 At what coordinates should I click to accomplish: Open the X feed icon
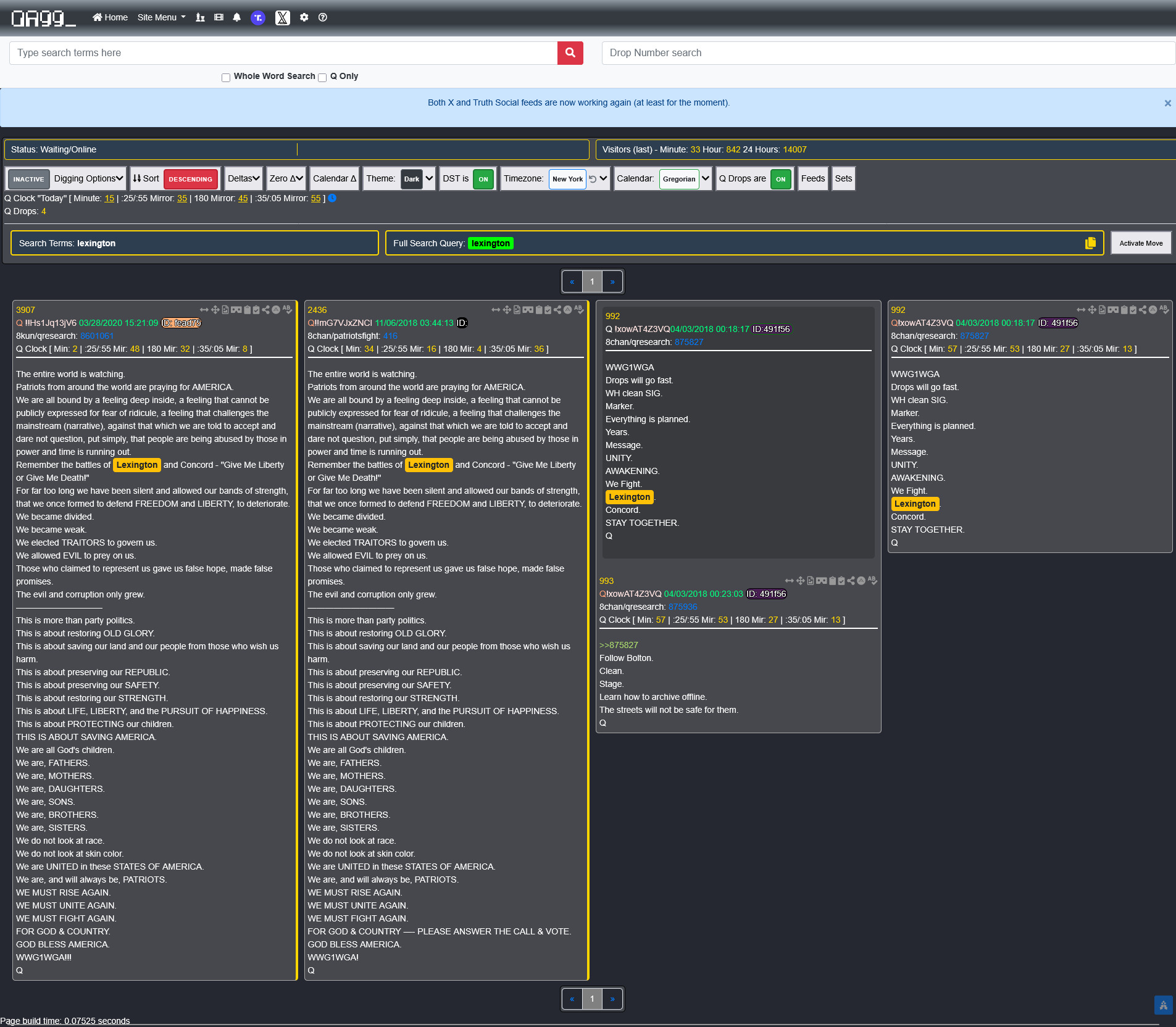coord(283,18)
